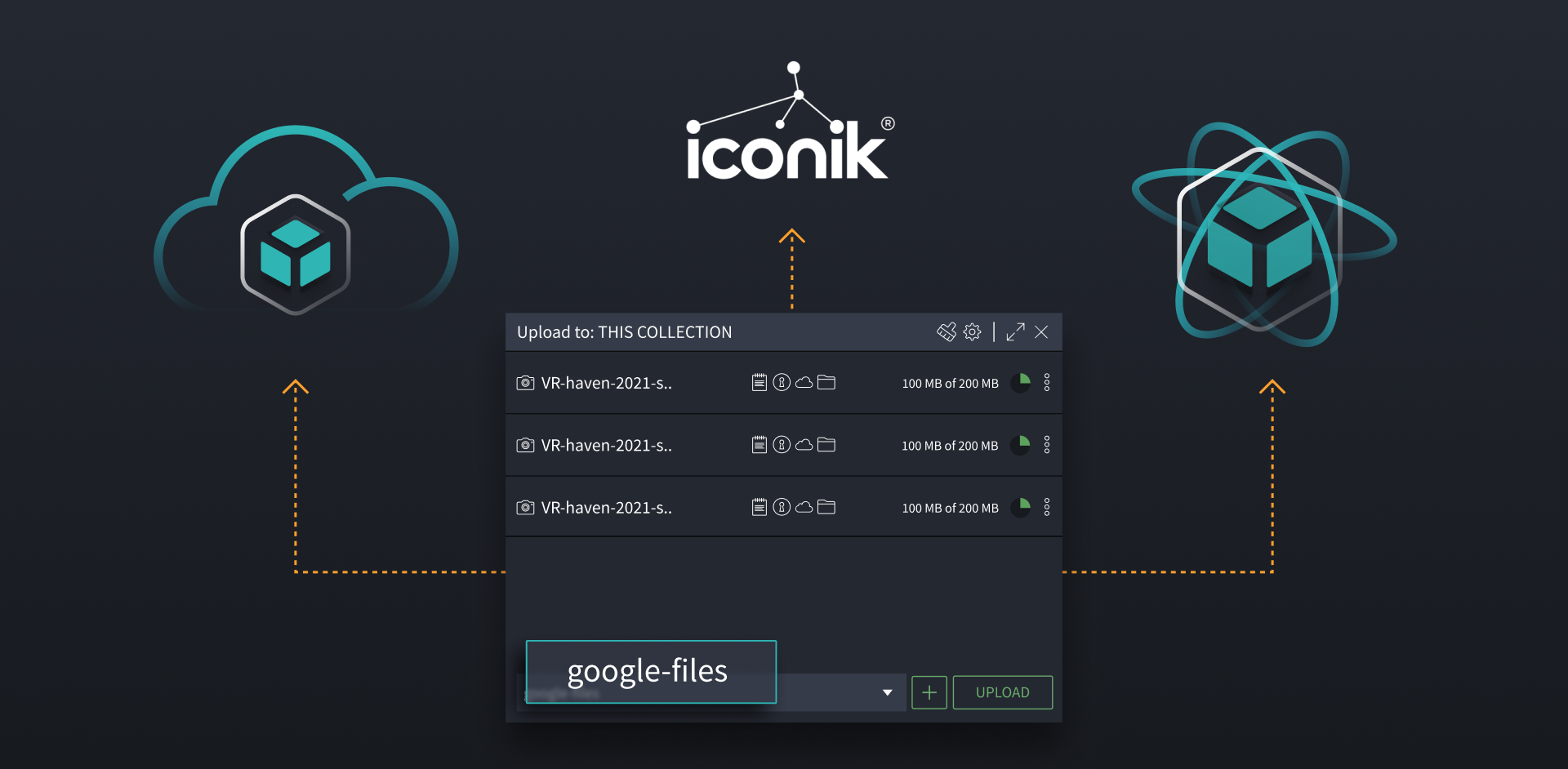Open the three-dot menu for the third file
The width and height of the screenshot is (1568, 769).
point(1048,507)
